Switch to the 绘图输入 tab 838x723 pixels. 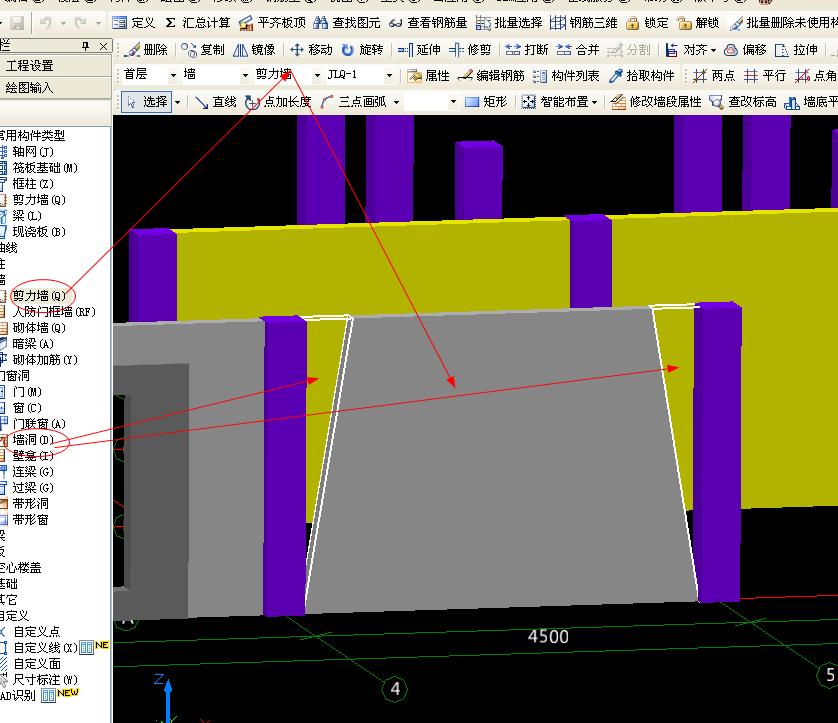click(x=30, y=87)
